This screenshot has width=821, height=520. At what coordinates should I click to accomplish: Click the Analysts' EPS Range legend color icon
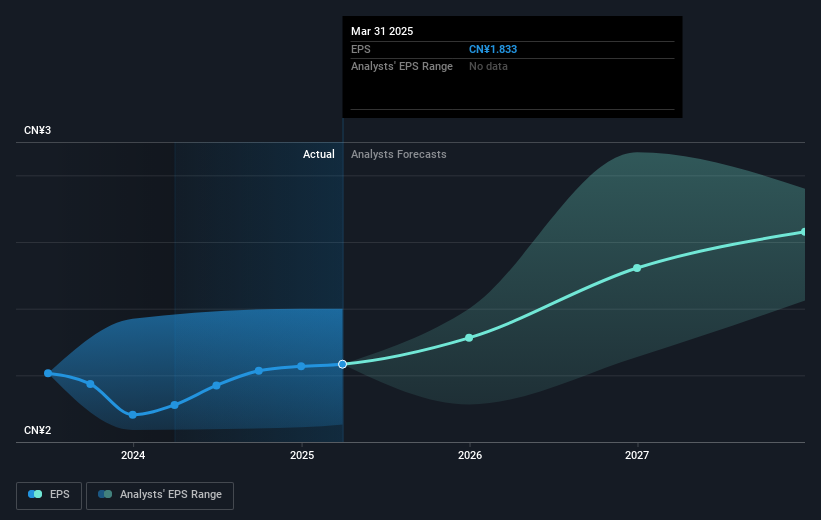pos(105,494)
